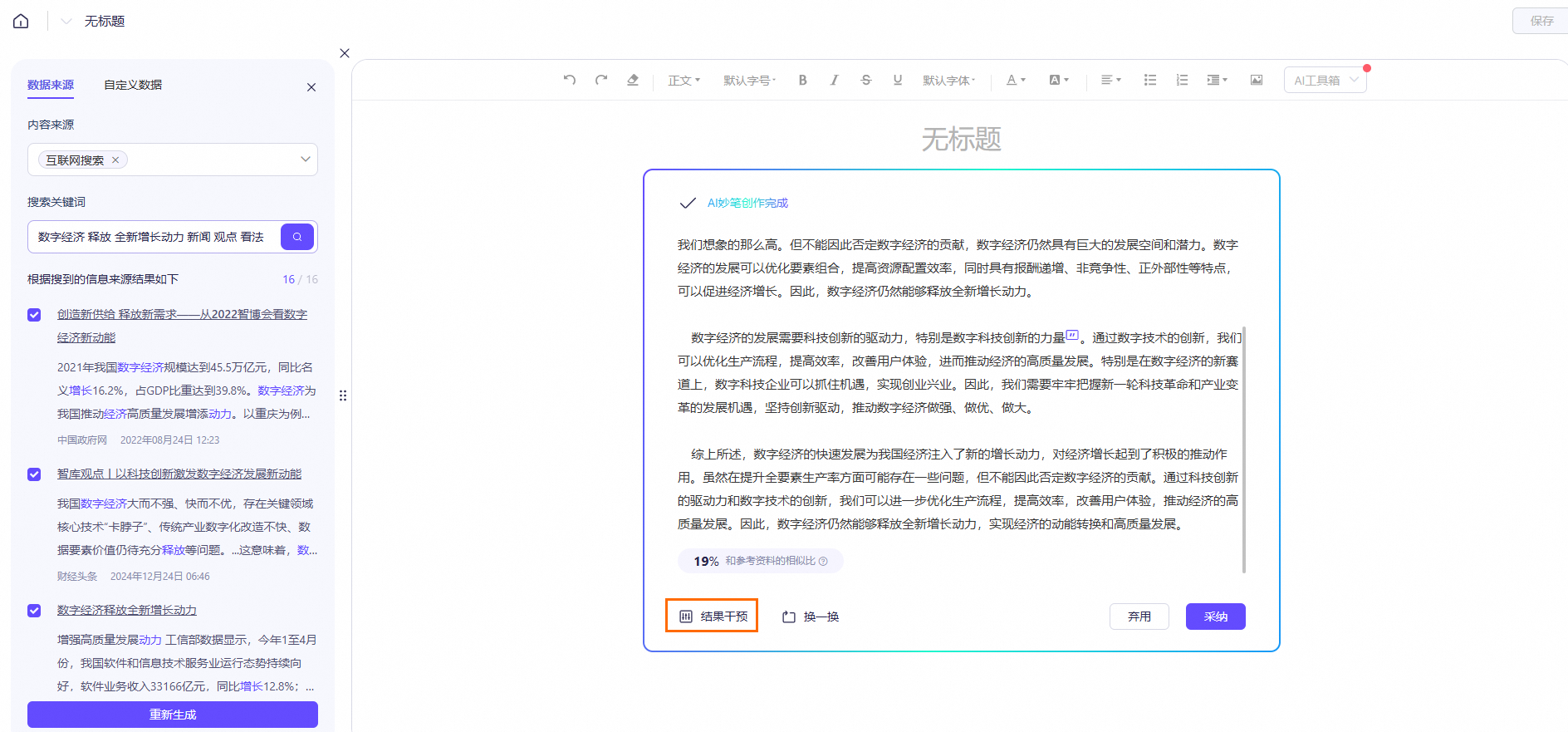This screenshot has height=732, width=1568.
Task: Click the 重新生成 regenerate button
Action: [x=173, y=715]
